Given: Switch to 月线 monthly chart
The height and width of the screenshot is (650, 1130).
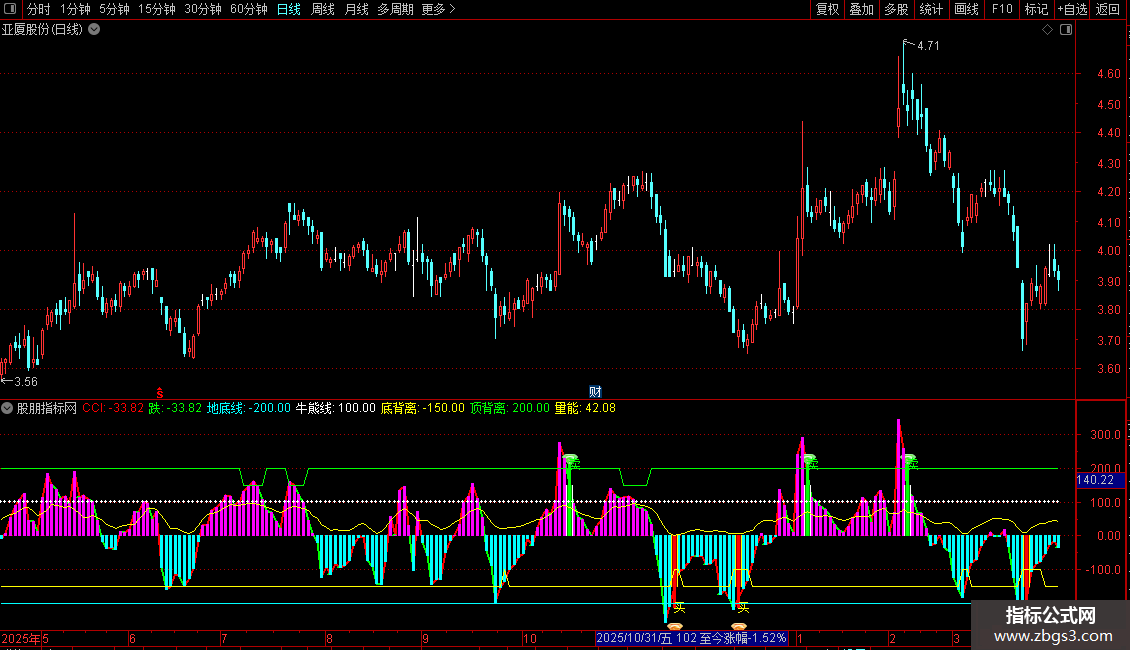Looking at the screenshot, I should pyautogui.click(x=356, y=9).
